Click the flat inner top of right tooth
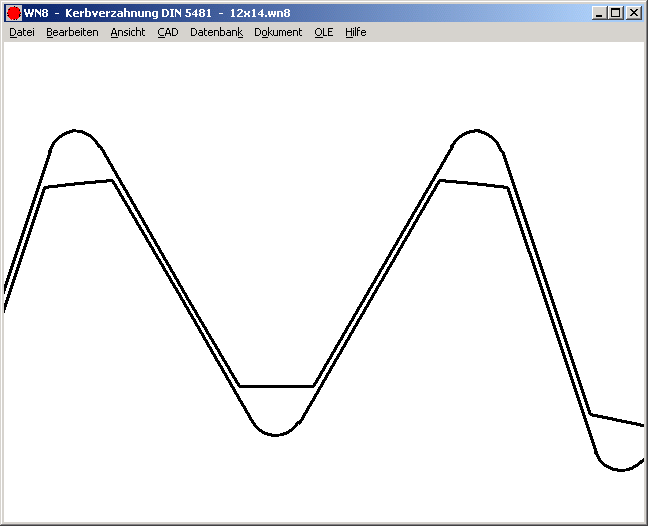The width and height of the screenshot is (648, 526). (x=475, y=184)
